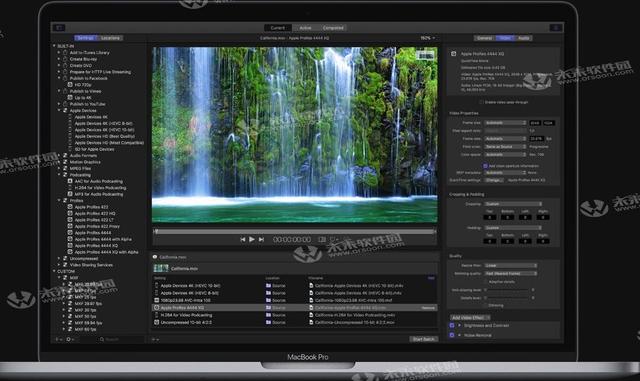Select the Video Sharing Services group icon
Image resolution: width=640 pixels, height=381 pixels.
coord(65,265)
